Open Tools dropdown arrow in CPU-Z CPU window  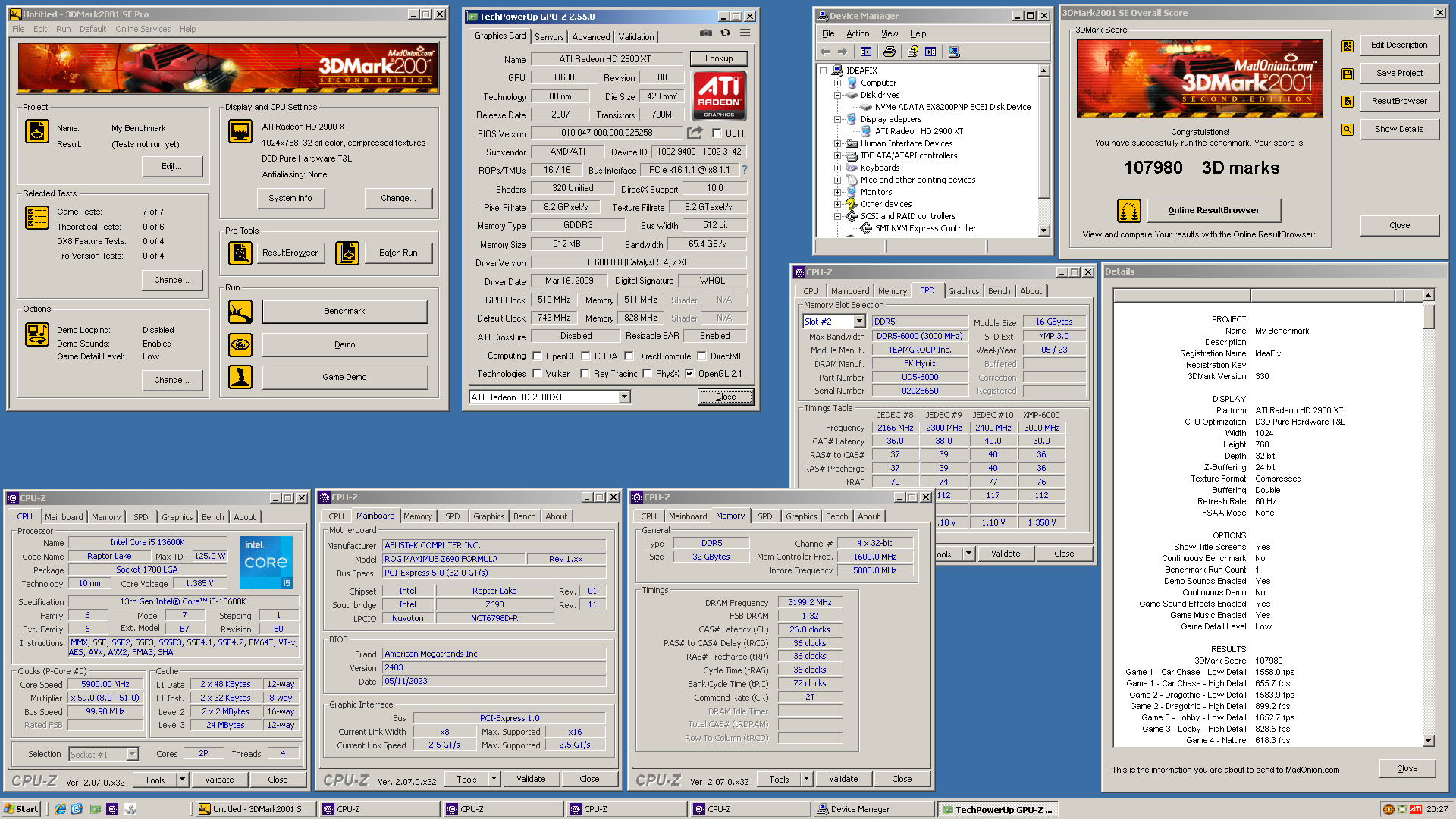182,780
